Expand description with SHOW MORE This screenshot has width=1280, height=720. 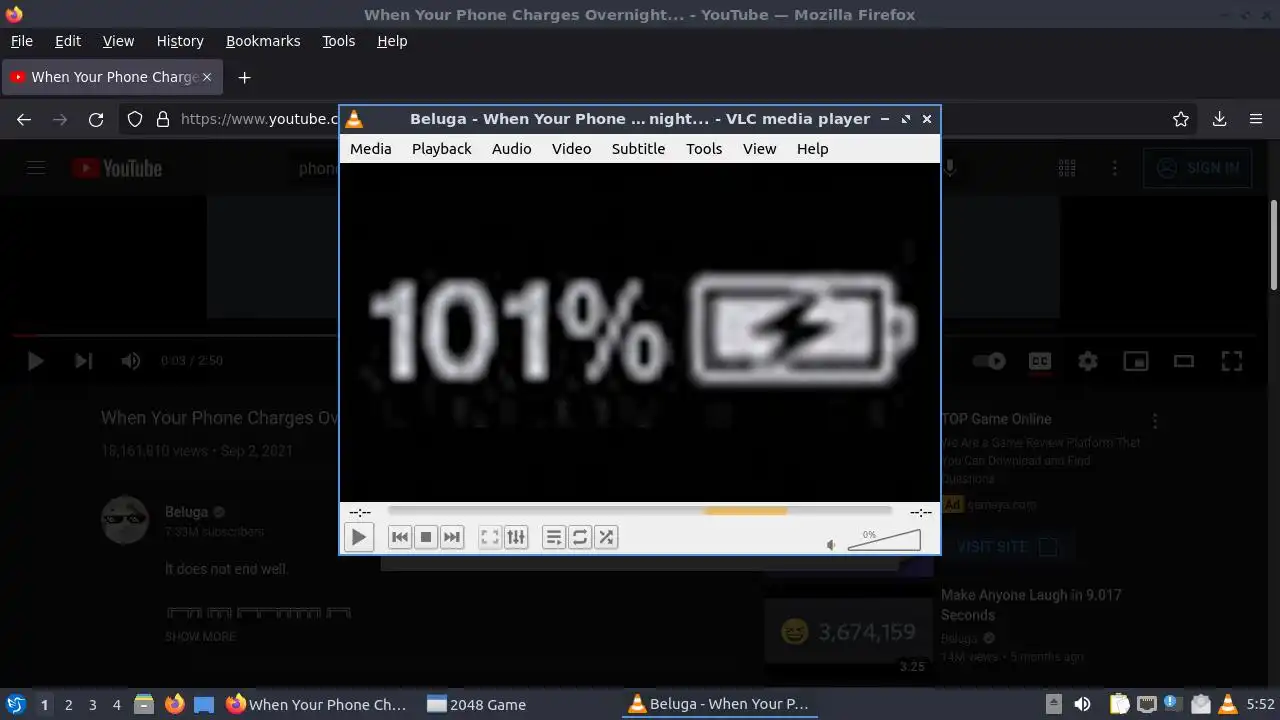201,636
